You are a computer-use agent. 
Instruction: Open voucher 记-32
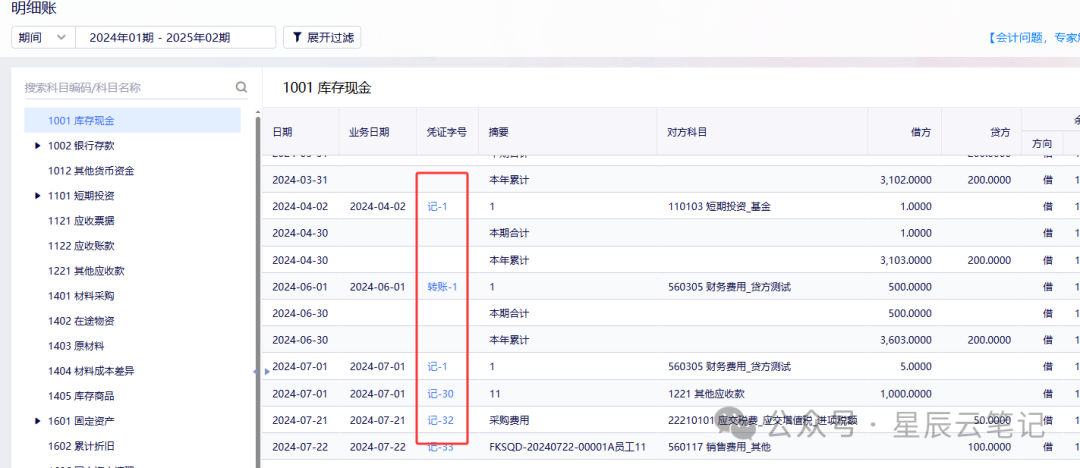click(440, 420)
